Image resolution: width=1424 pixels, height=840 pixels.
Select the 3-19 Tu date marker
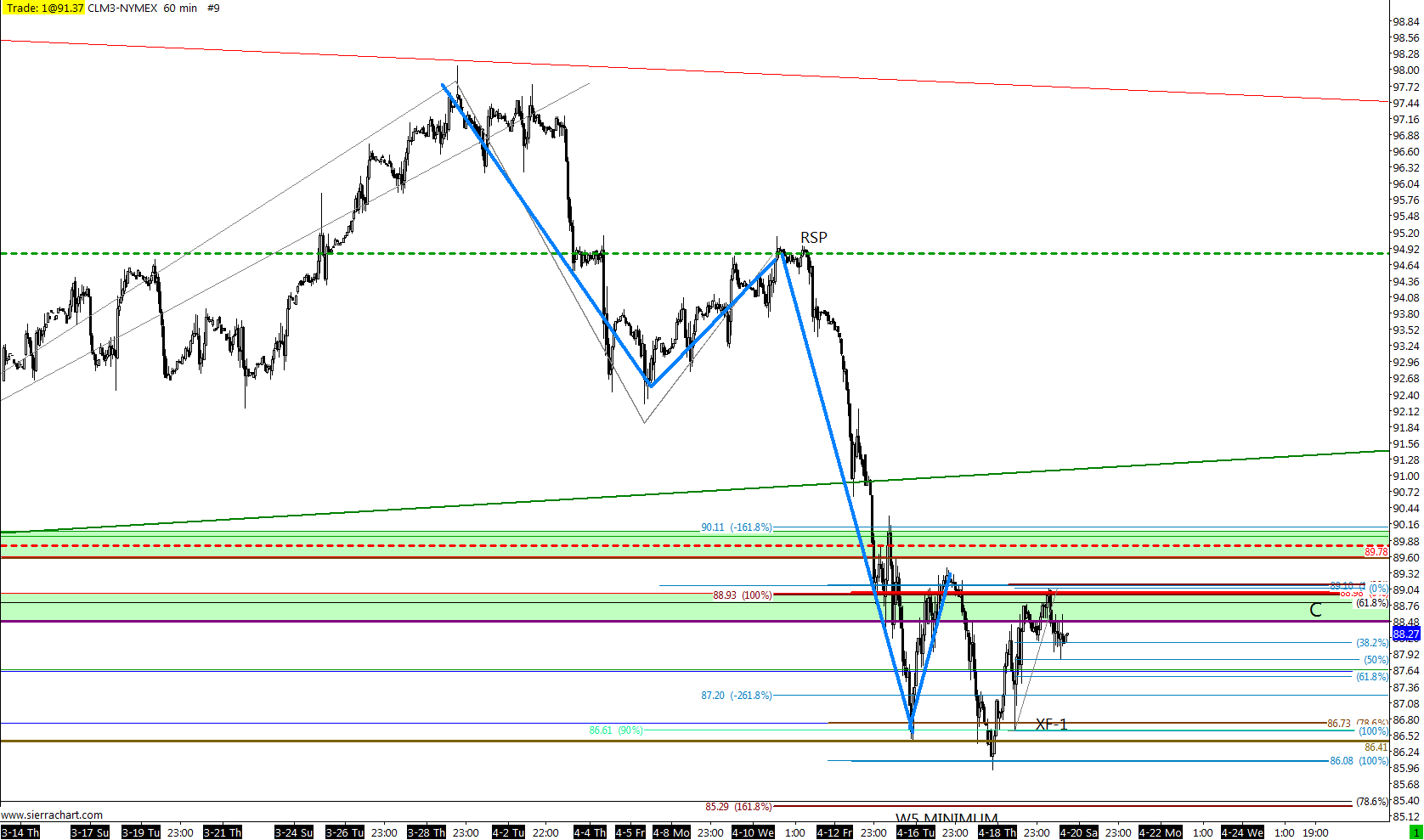tap(141, 832)
